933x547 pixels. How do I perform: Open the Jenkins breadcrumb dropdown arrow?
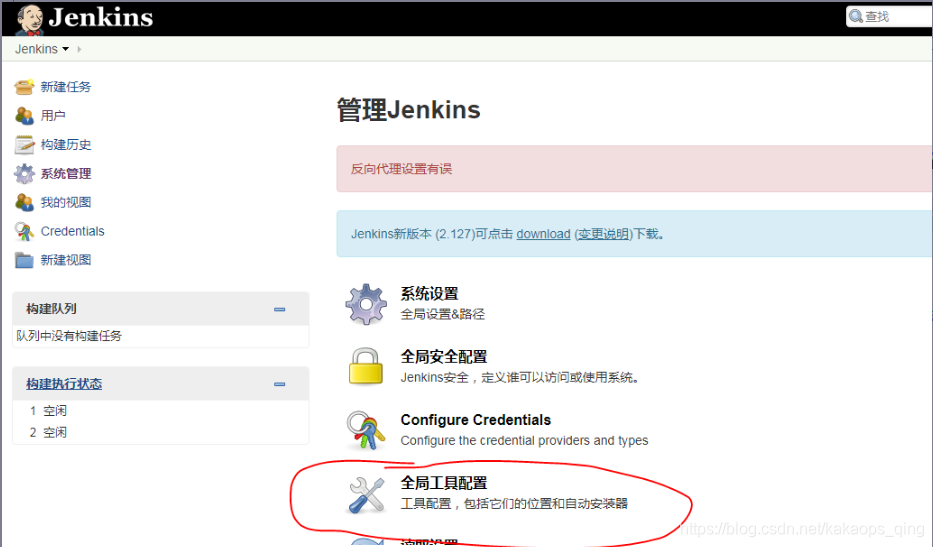[66, 49]
